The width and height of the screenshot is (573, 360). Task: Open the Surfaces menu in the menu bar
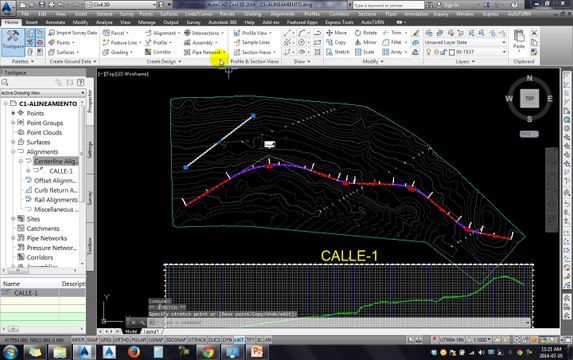(168, 14)
